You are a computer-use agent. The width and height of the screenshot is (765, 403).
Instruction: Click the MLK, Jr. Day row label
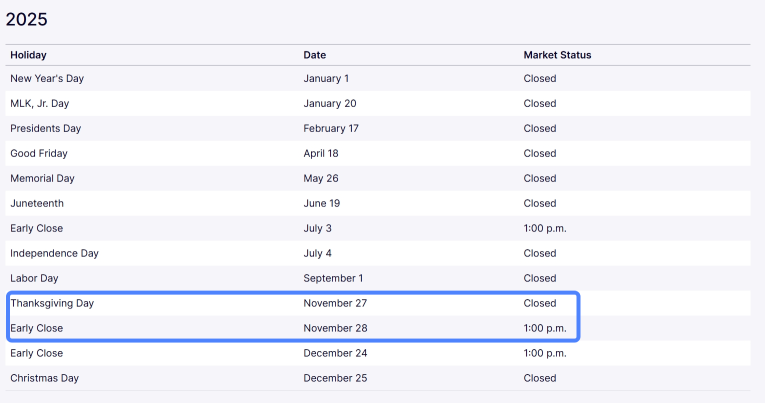click(x=40, y=103)
